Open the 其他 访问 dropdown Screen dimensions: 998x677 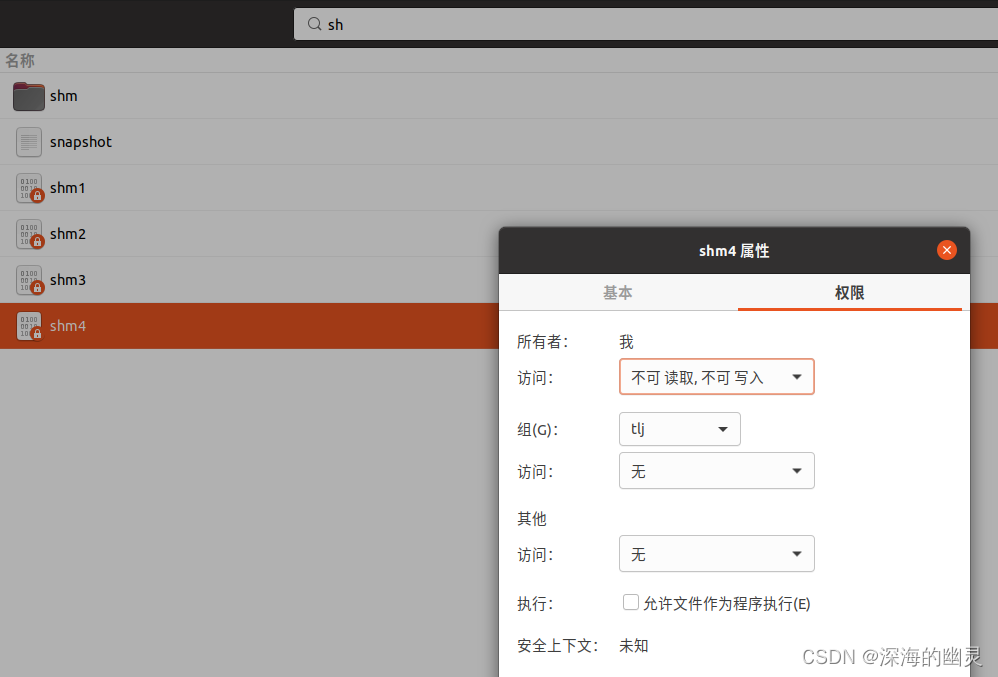point(716,553)
